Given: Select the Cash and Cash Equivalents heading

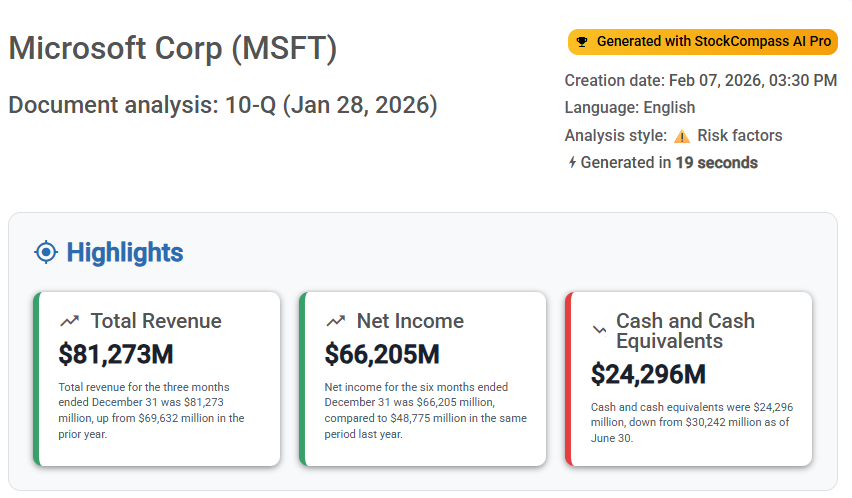Looking at the screenshot, I should [685, 331].
